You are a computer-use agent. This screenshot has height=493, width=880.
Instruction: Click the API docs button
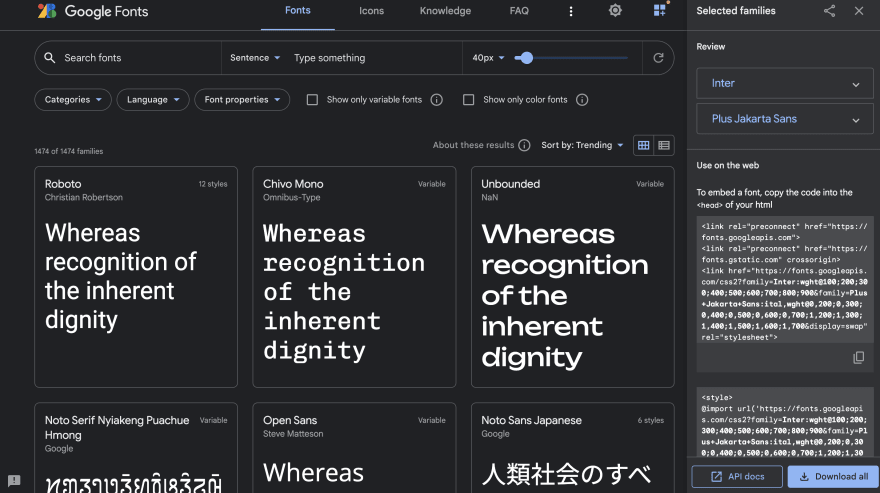click(x=737, y=477)
